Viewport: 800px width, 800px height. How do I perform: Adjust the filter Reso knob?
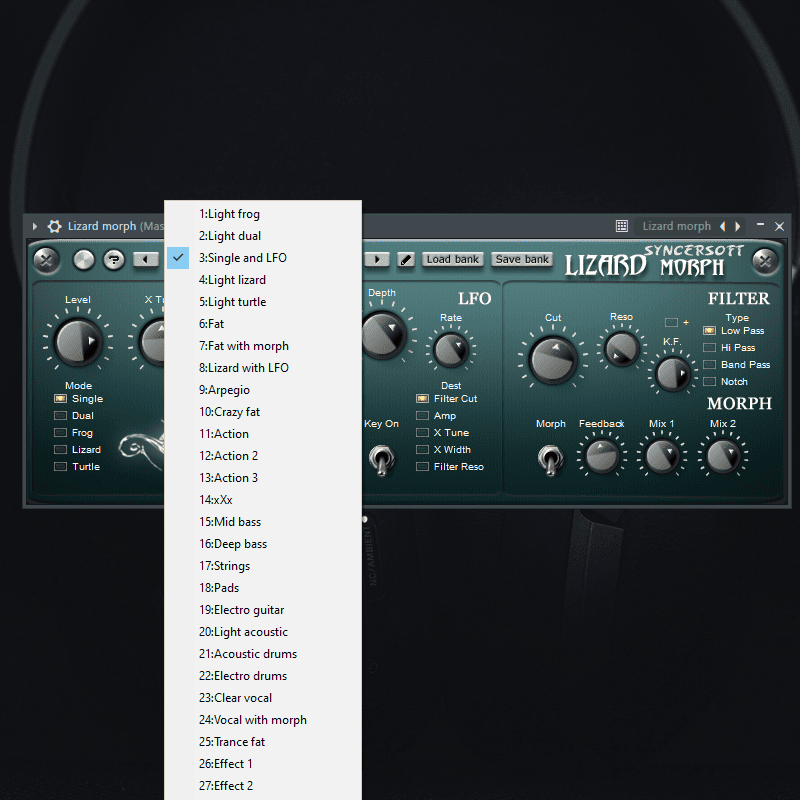pos(621,349)
